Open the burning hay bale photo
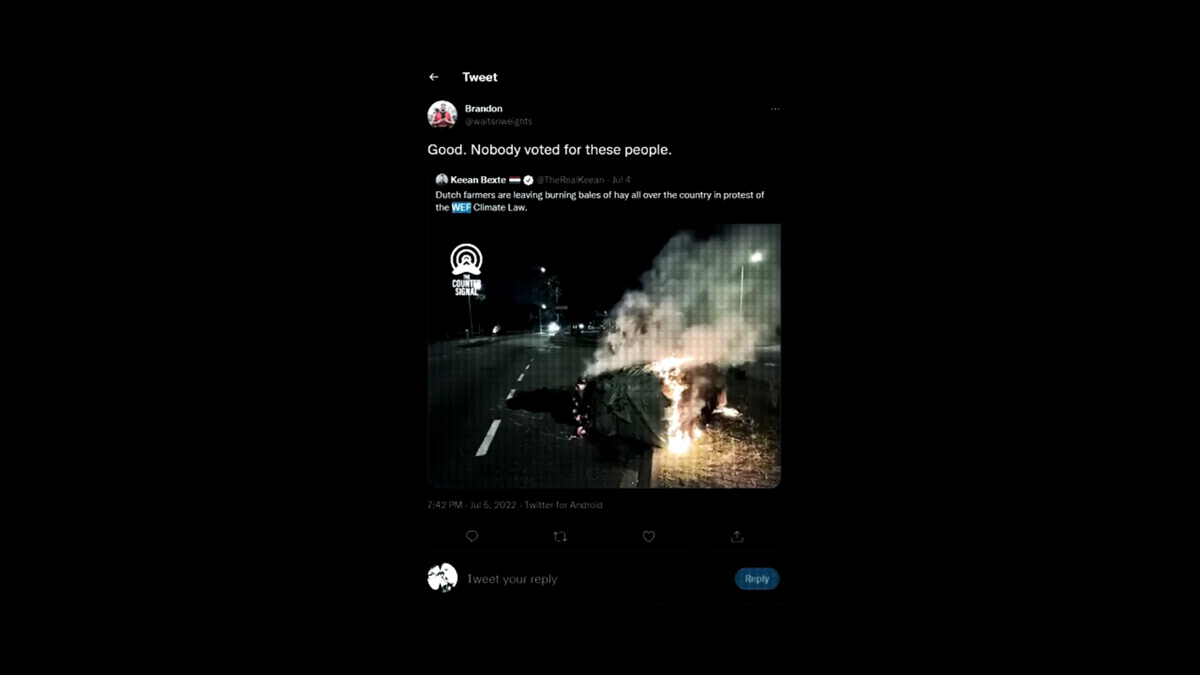Image resolution: width=1200 pixels, height=675 pixels. pyautogui.click(x=604, y=355)
